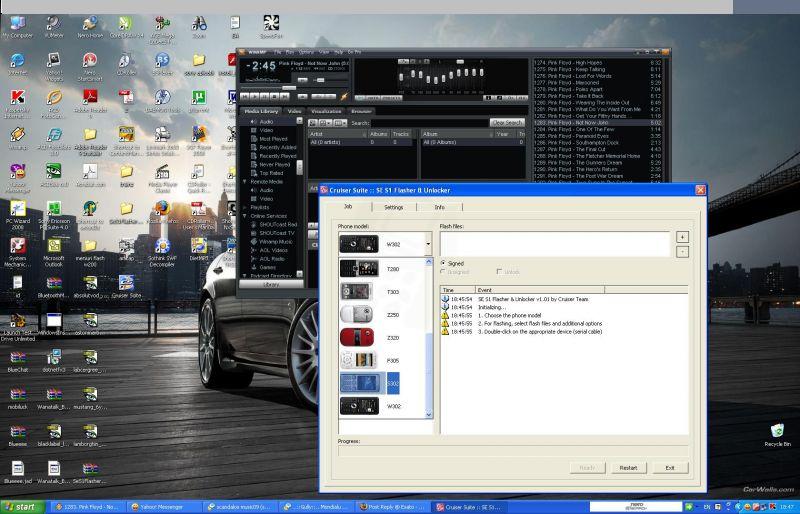The height and width of the screenshot is (514, 800).
Task: Open Sony Ericsson PC Suite 4.0 icon
Action: point(54,214)
